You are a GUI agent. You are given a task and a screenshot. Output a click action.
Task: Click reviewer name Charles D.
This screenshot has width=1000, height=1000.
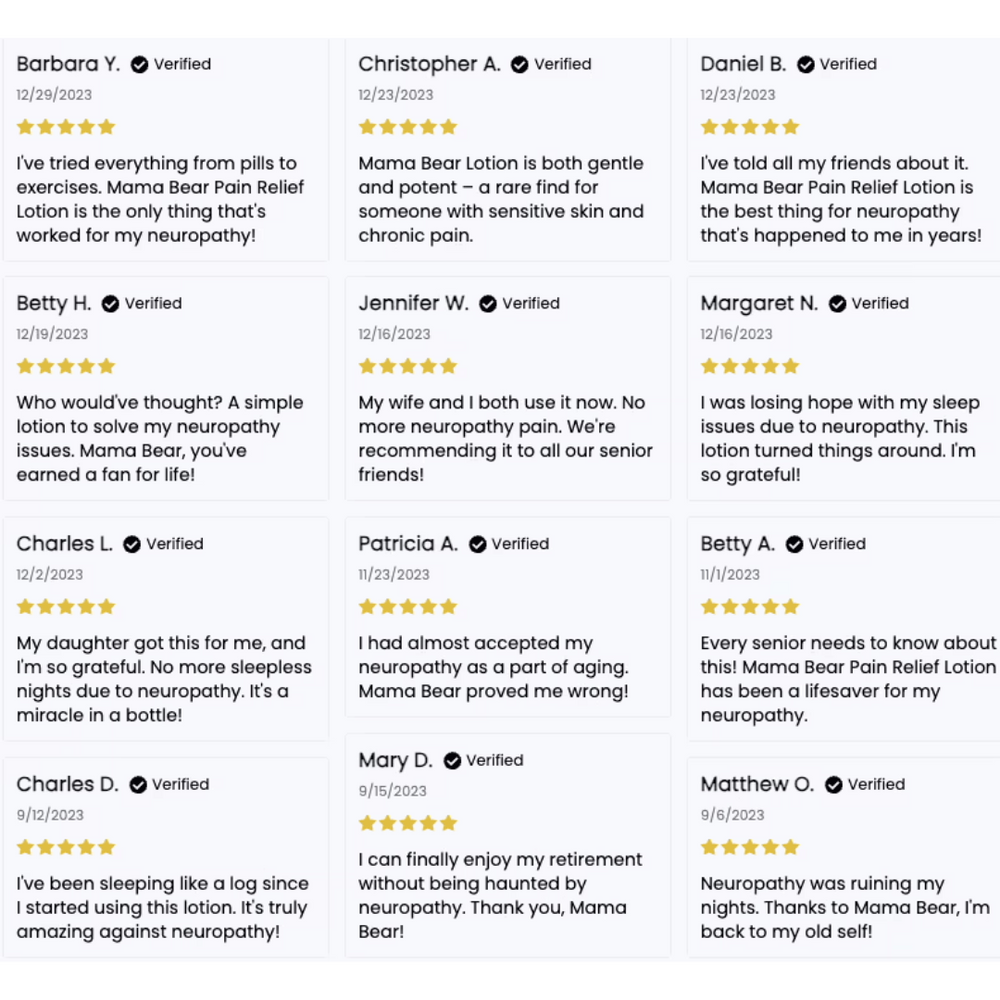(67, 785)
